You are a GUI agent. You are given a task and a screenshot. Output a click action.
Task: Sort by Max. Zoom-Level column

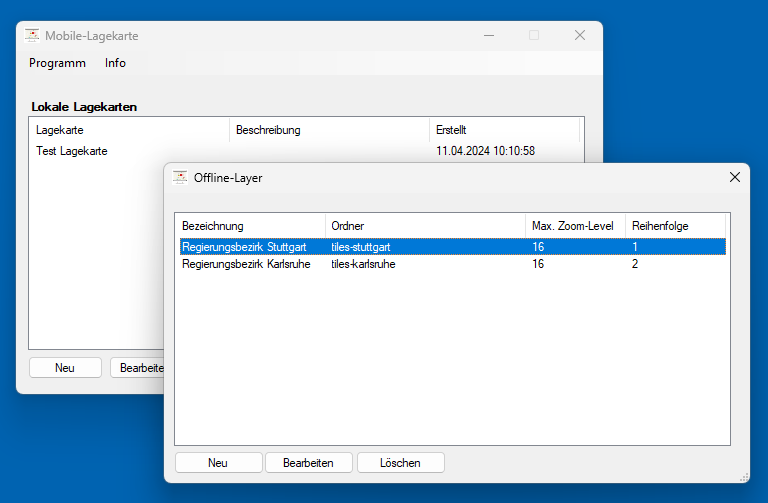575,226
